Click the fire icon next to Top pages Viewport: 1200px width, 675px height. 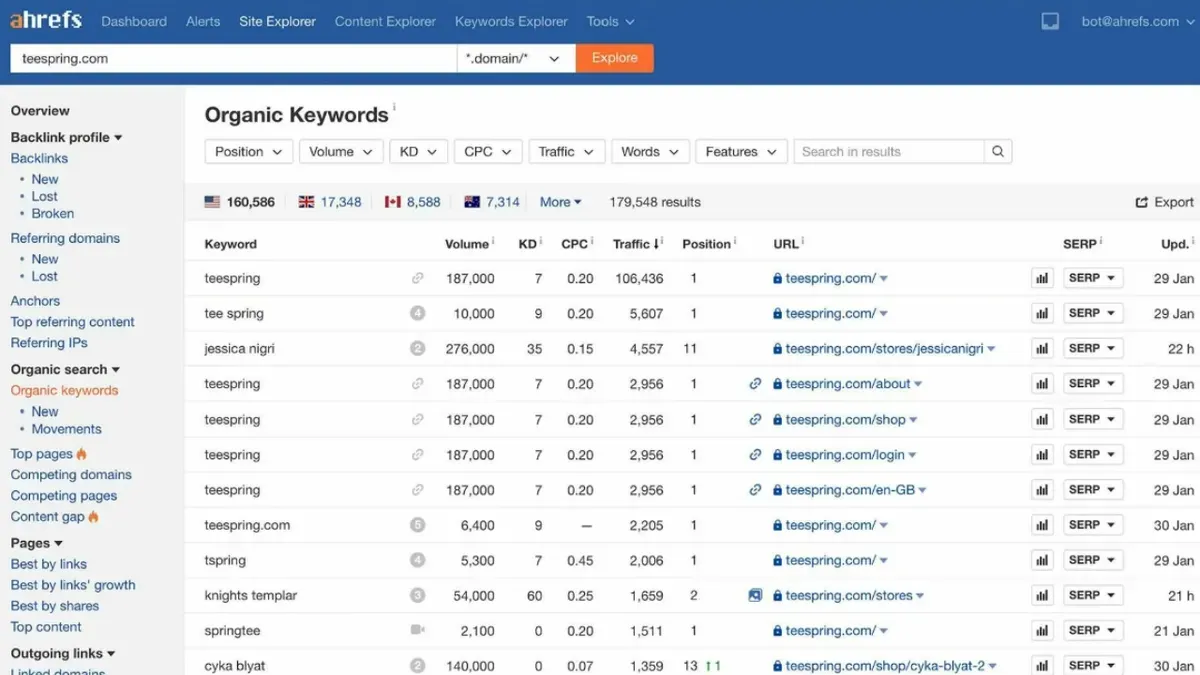point(82,454)
